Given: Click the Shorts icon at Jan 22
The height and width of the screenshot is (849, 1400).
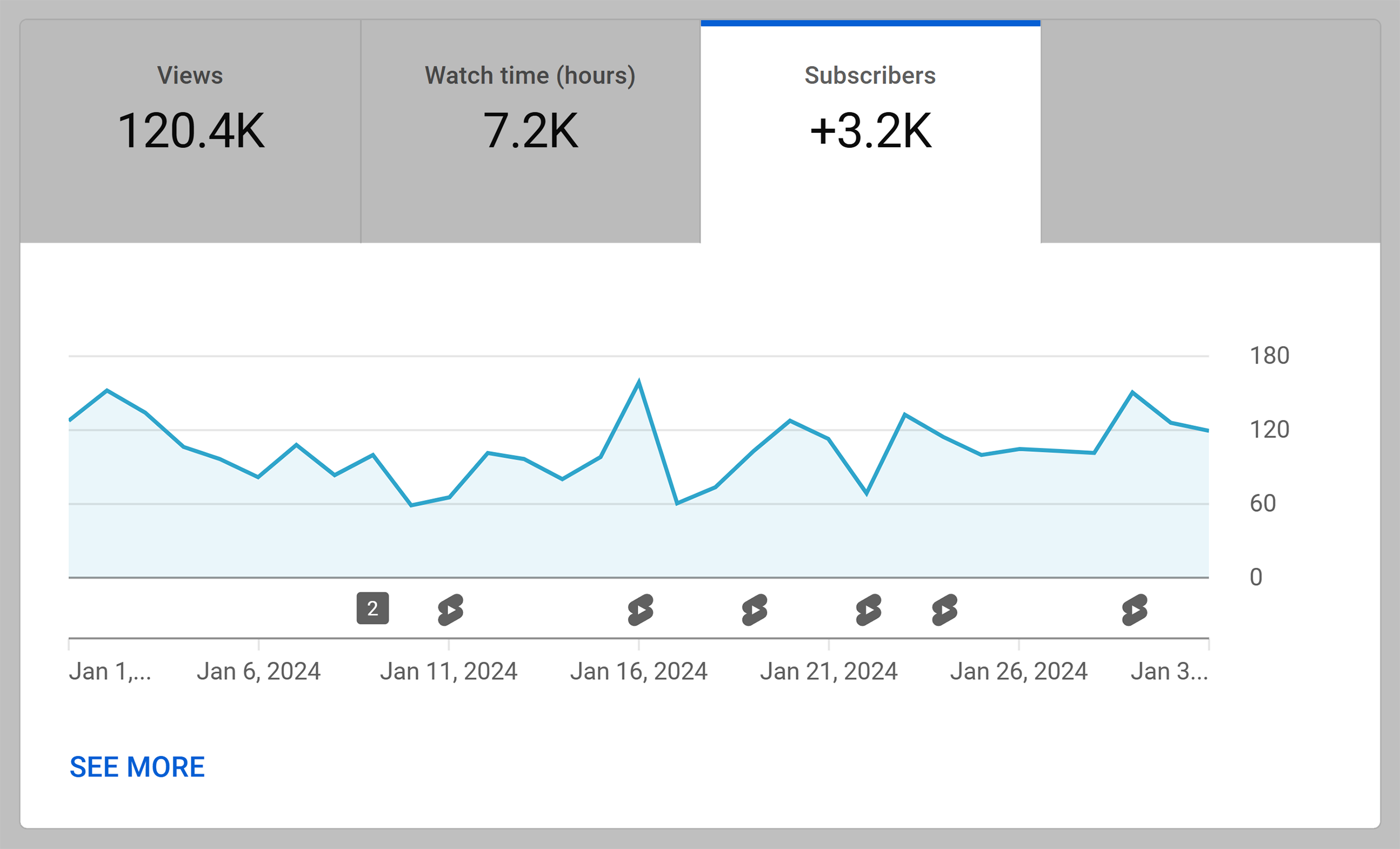Looking at the screenshot, I should [x=869, y=610].
